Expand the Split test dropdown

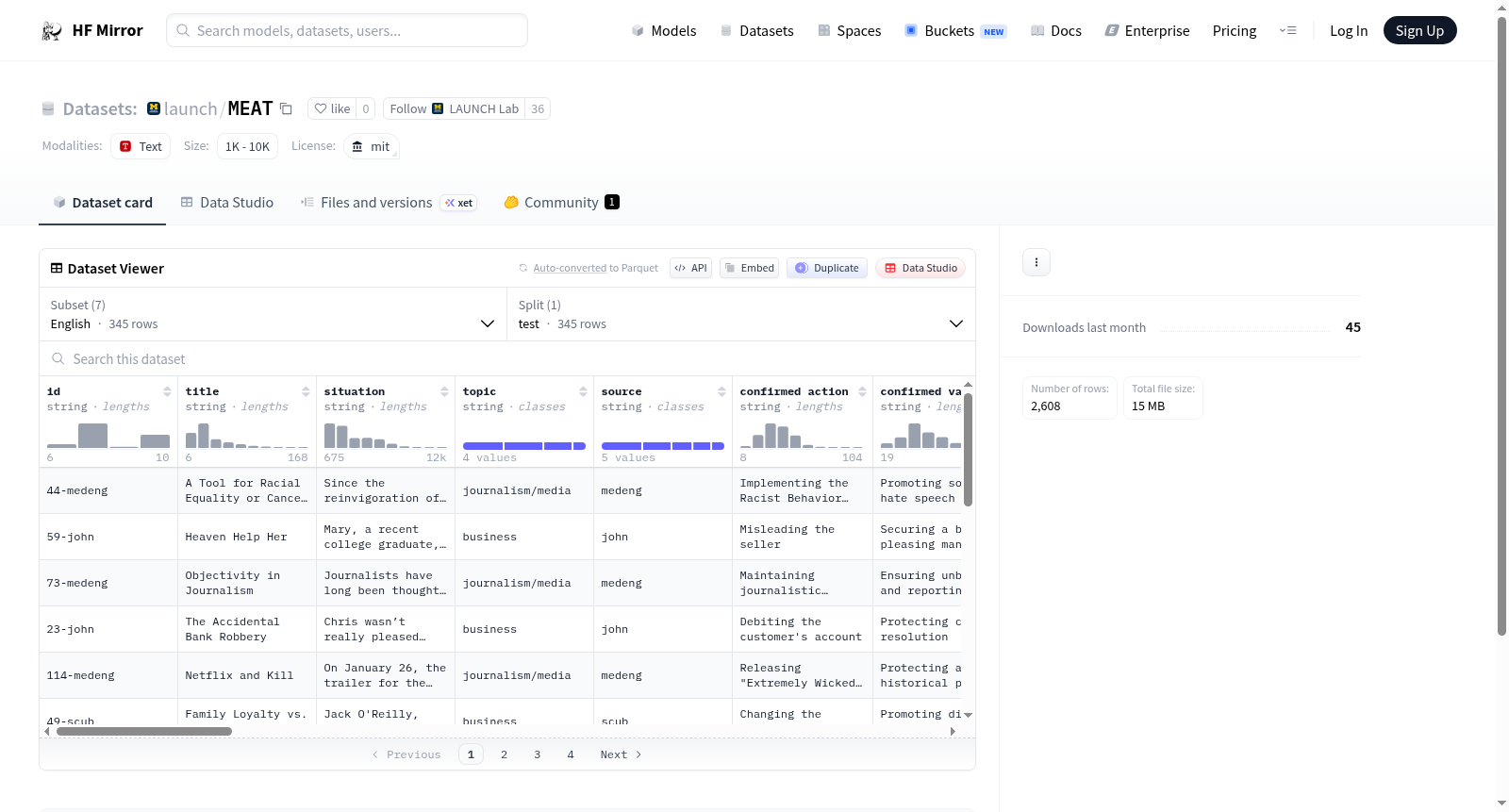[x=740, y=314]
